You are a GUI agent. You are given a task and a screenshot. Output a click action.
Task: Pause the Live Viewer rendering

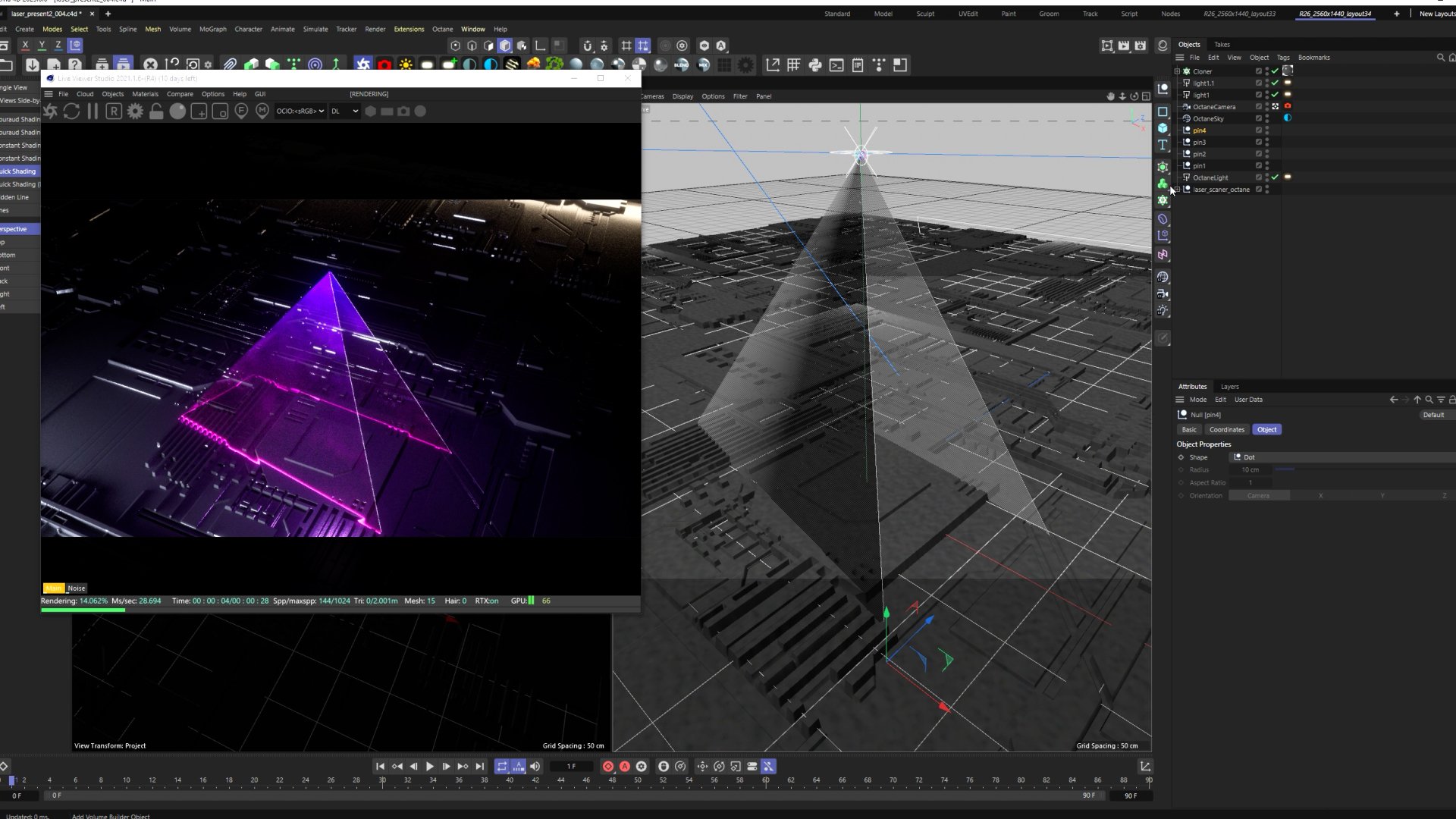(x=93, y=111)
